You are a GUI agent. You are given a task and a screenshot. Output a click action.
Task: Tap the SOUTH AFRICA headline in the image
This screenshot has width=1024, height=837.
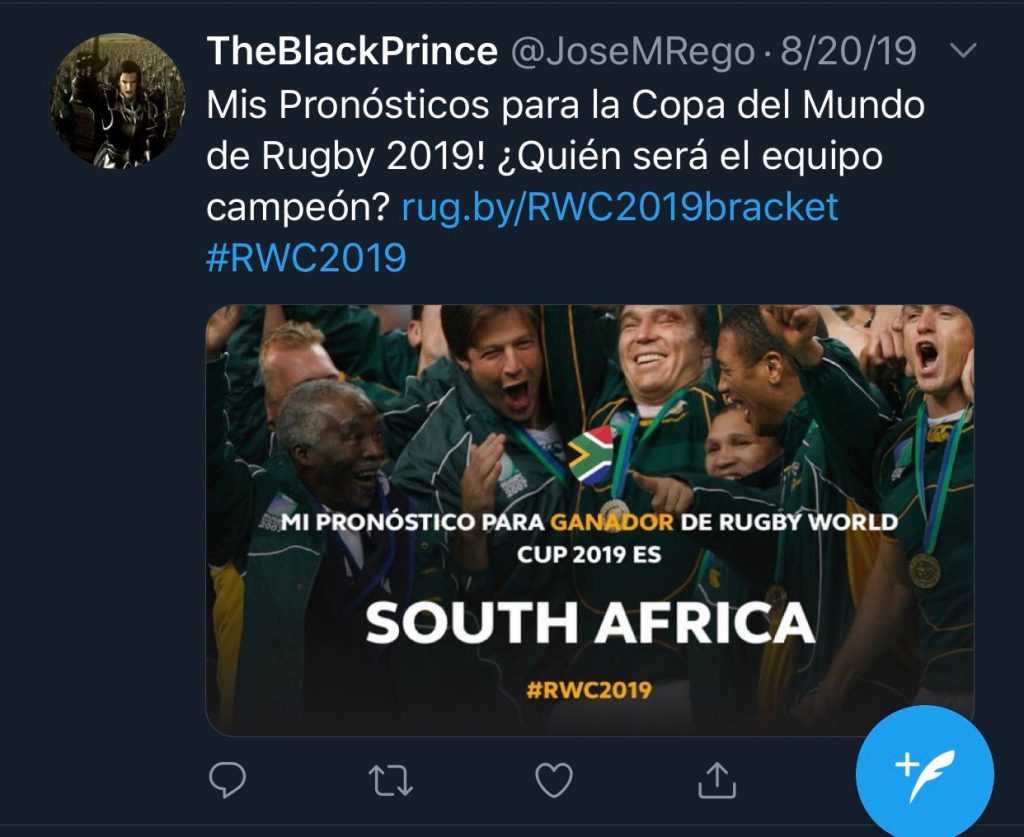(590, 623)
